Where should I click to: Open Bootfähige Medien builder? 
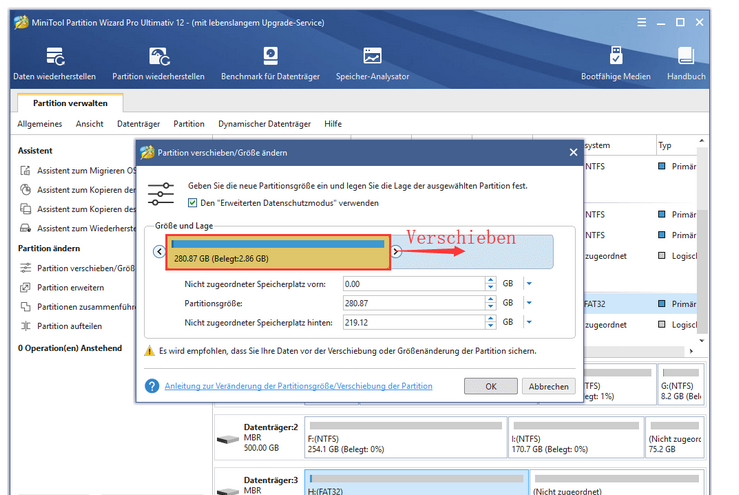pyautogui.click(x=616, y=63)
